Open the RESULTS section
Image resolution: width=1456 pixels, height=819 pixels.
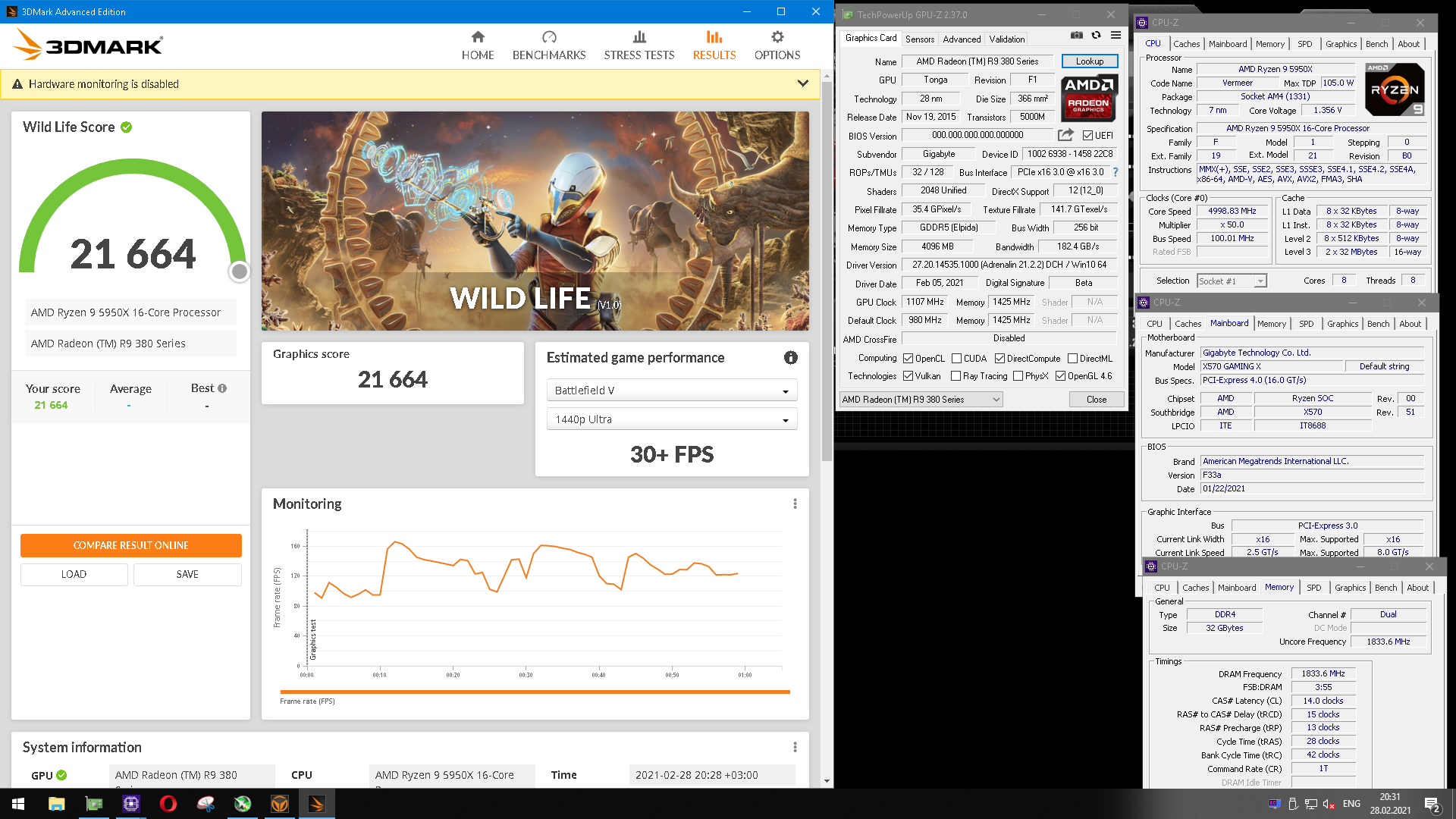714,45
